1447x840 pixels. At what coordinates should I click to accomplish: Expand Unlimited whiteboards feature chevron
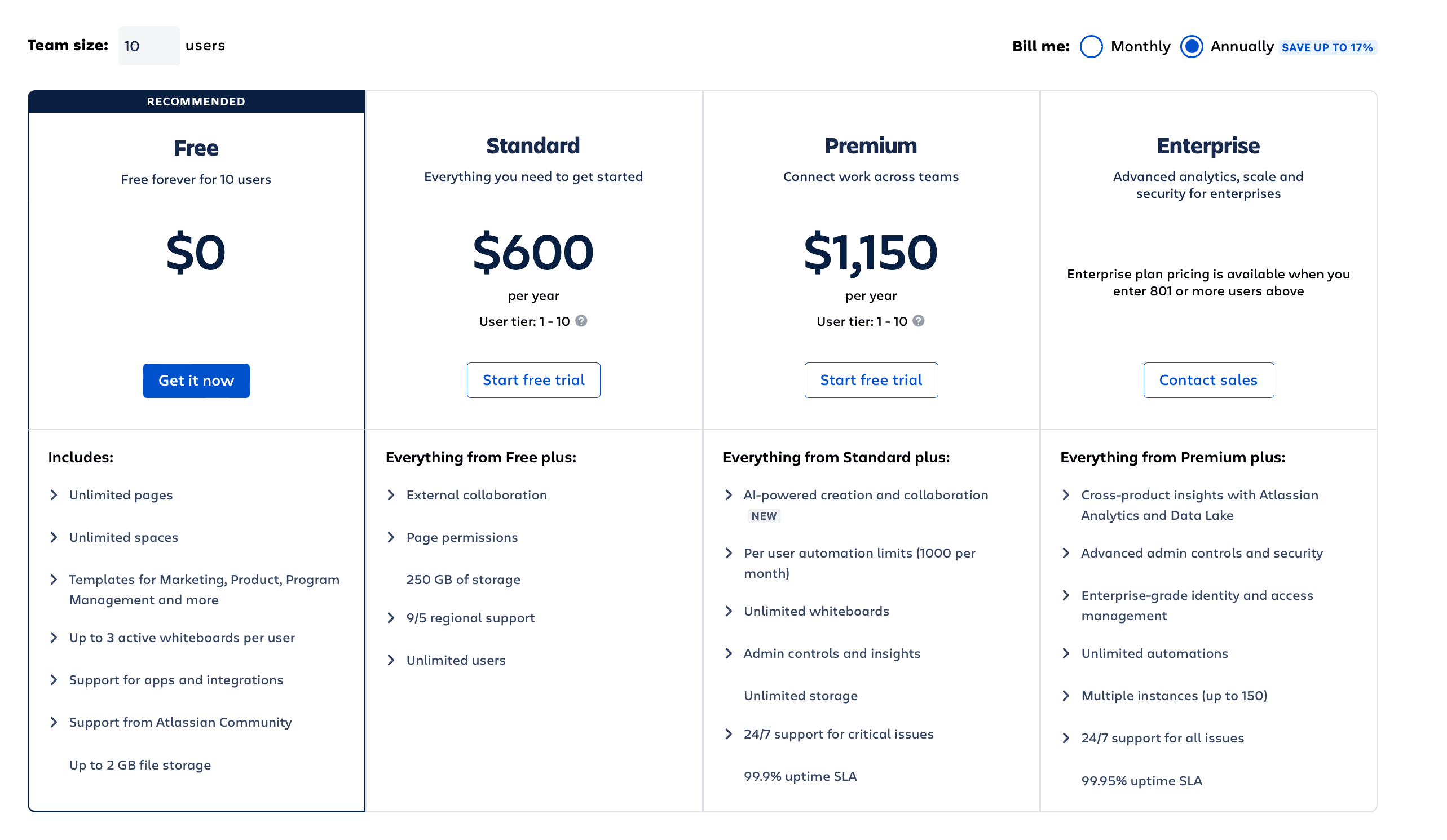tap(729, 611)
